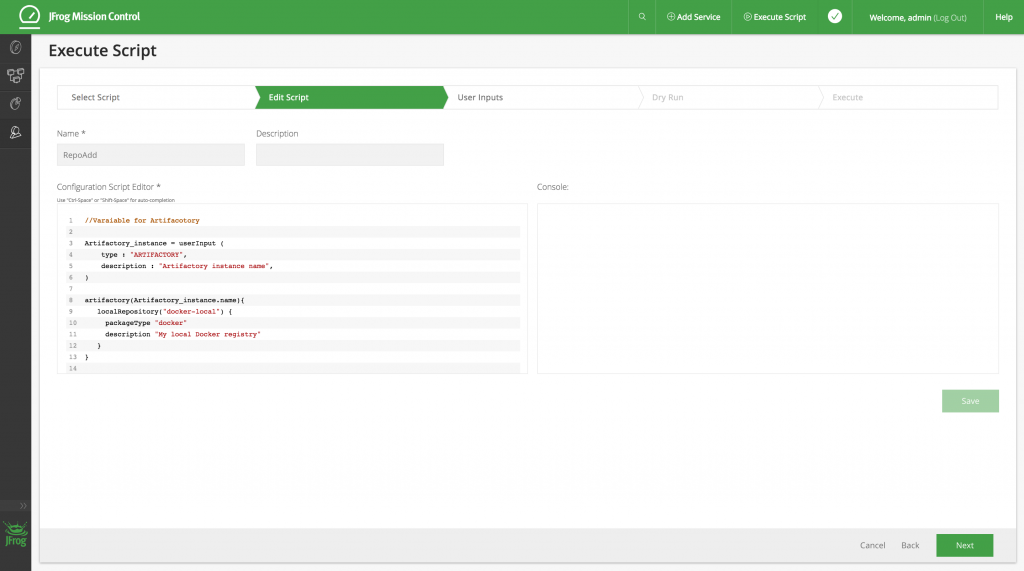Open the search magnifier in header

pyautogui.click(x=642, y=17)
